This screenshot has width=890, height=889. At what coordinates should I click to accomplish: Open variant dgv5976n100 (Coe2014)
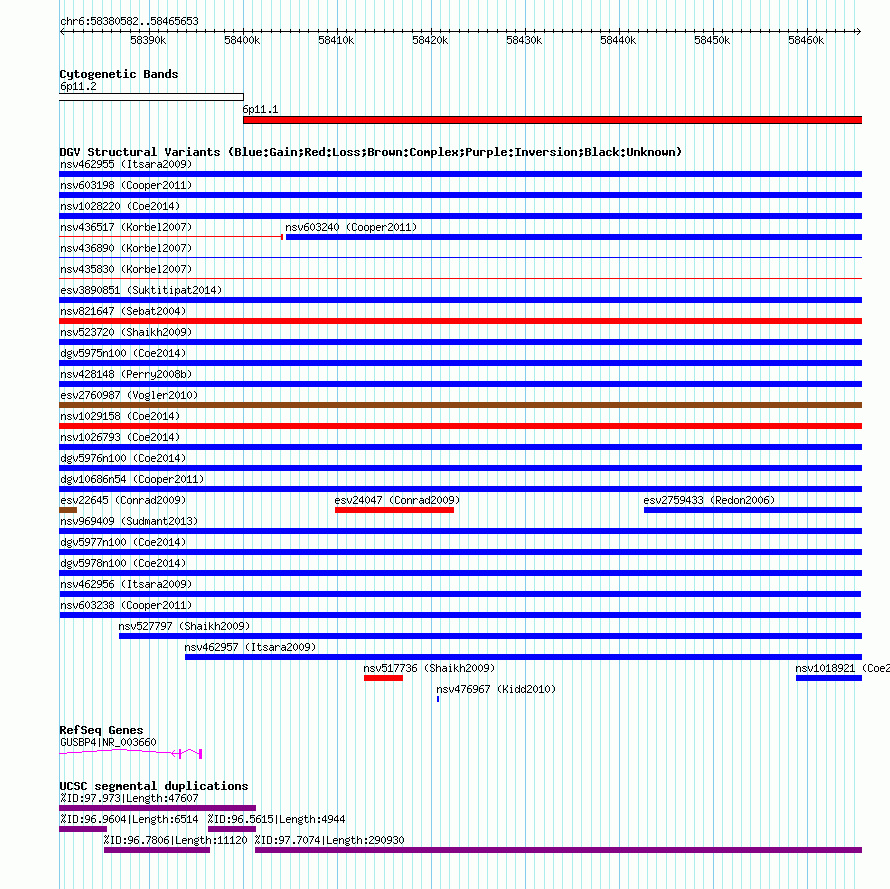tap(123, 458)
